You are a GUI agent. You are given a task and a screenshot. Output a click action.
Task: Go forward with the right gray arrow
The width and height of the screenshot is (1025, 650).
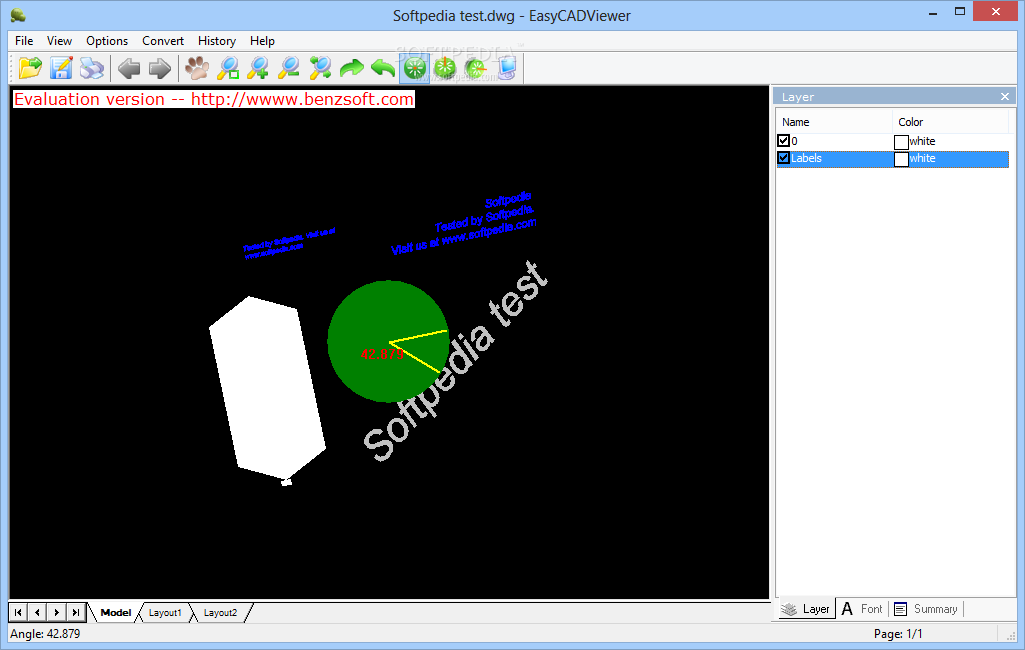click(160, 68)
